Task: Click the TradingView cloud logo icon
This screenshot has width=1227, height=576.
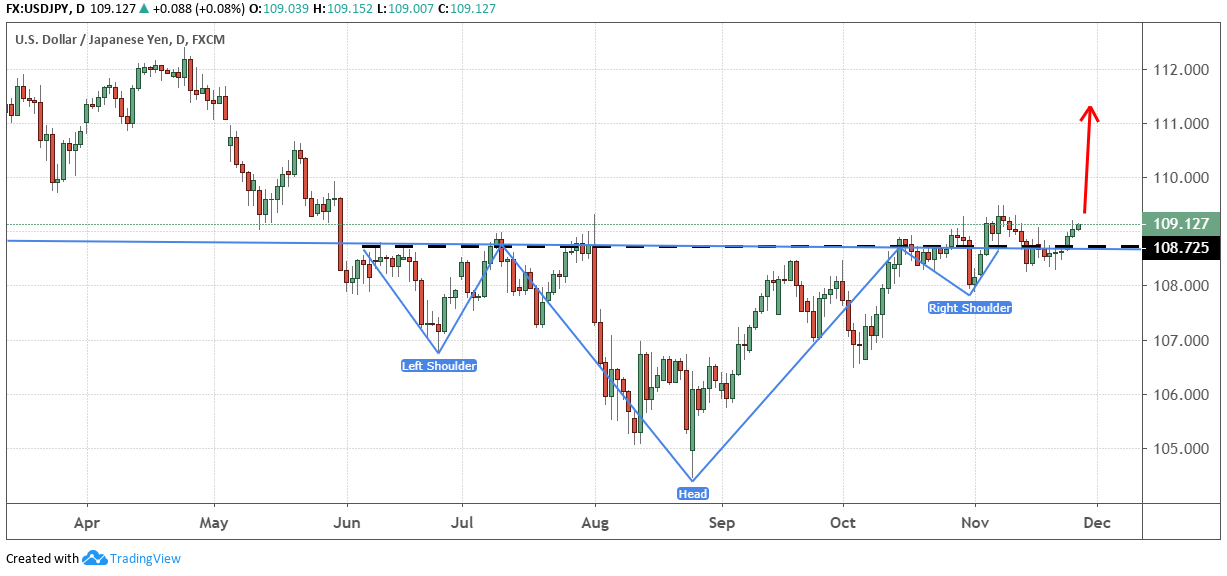Action: pos(95,558)
